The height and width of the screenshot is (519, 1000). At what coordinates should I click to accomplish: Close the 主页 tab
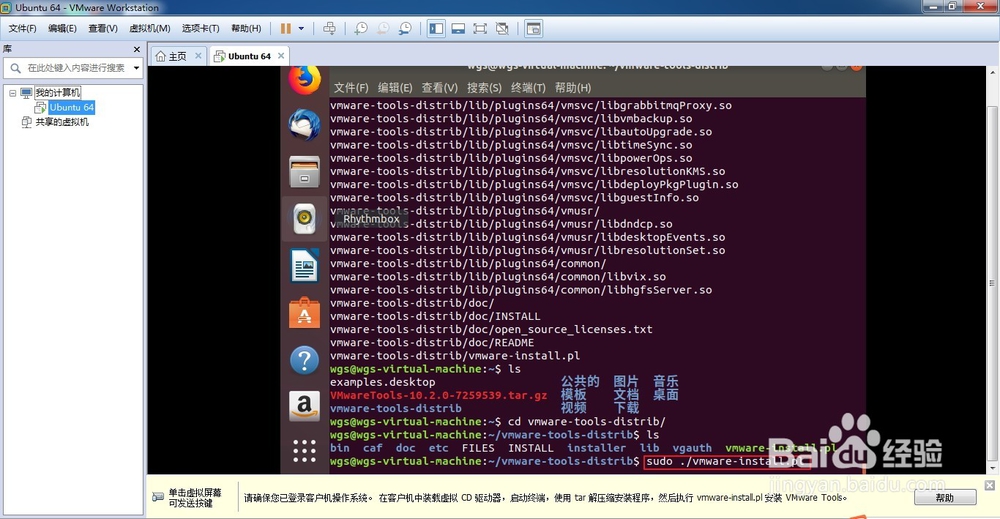(x=198, y=56)
